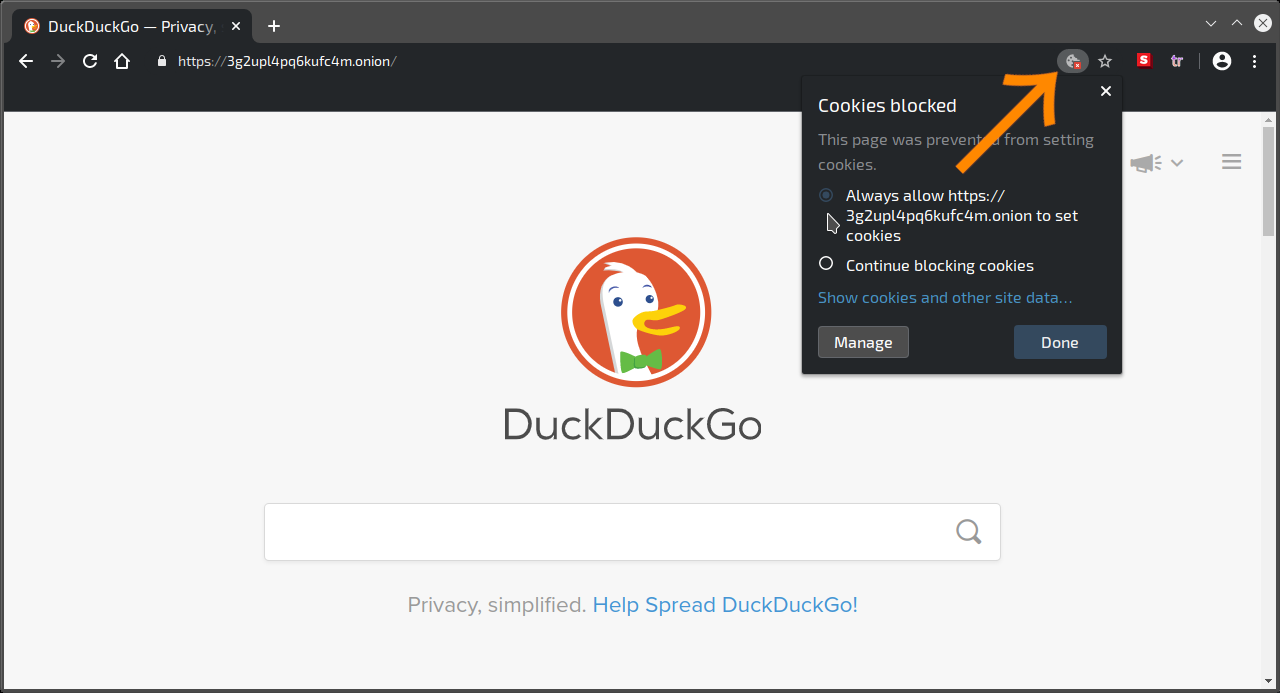This screenshot has height=693, width=1280.
Task: Go back to the previous page
Action: point(26,61)
